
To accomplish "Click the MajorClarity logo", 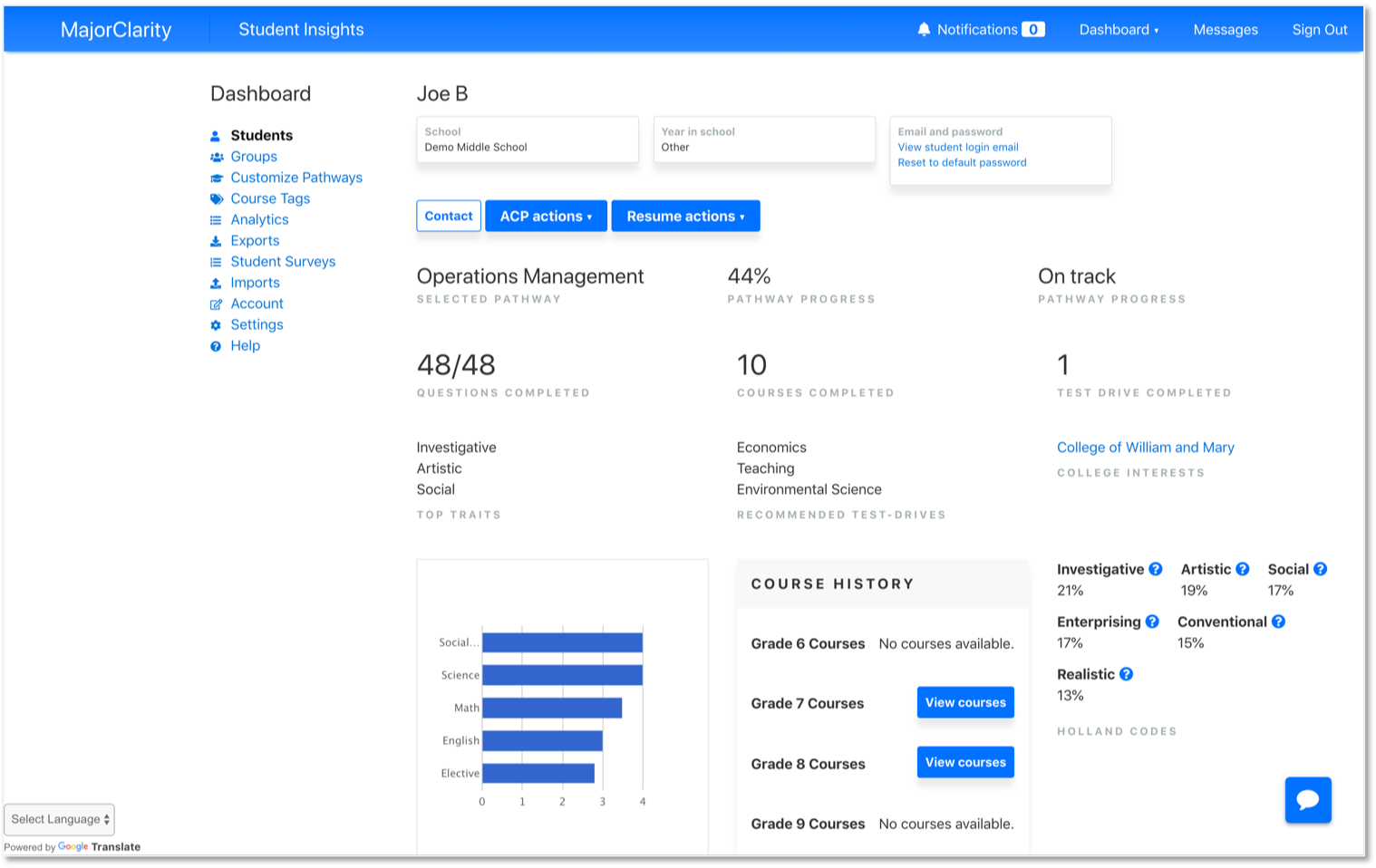I will pyautogui.click(x=116, y=29).
